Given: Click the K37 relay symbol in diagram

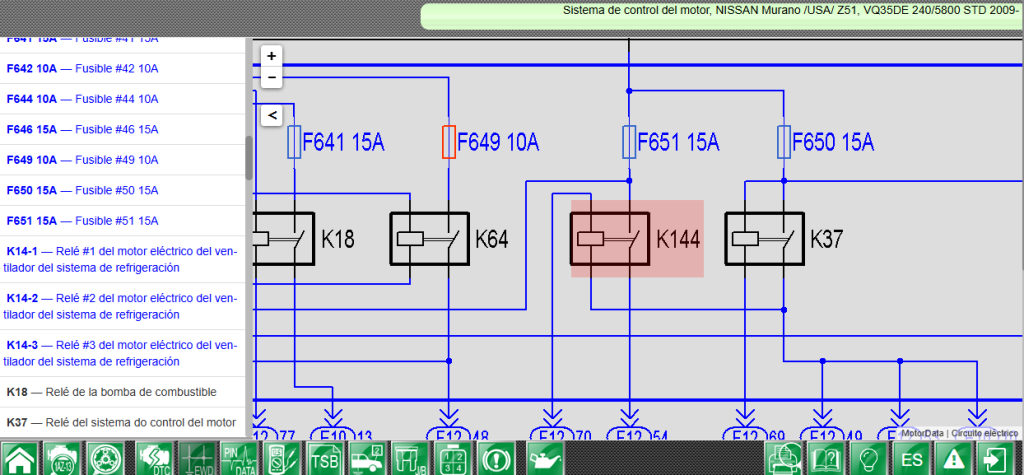Looking at the screenshot, I should (x=765, y=238).
